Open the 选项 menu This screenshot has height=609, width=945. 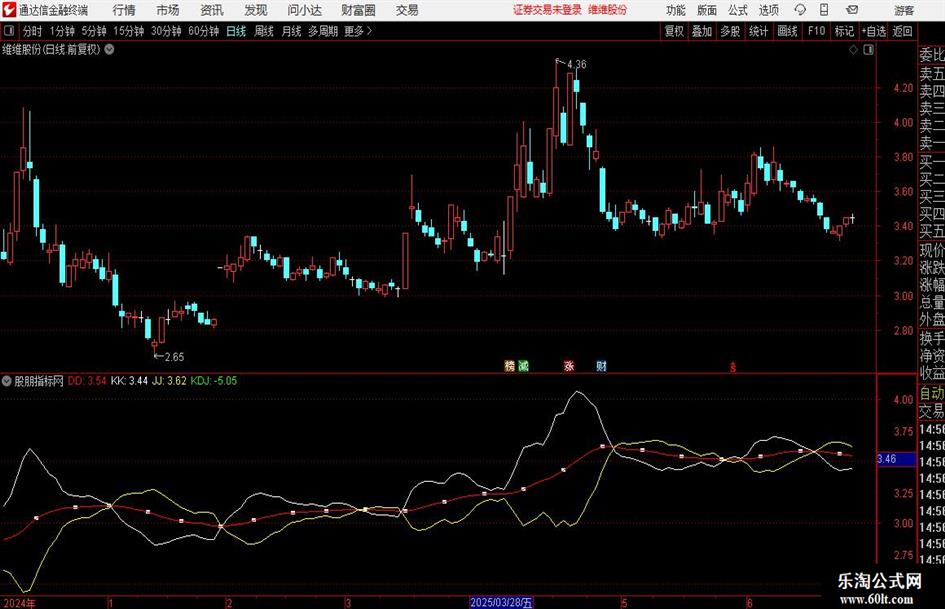pos(768,10)
